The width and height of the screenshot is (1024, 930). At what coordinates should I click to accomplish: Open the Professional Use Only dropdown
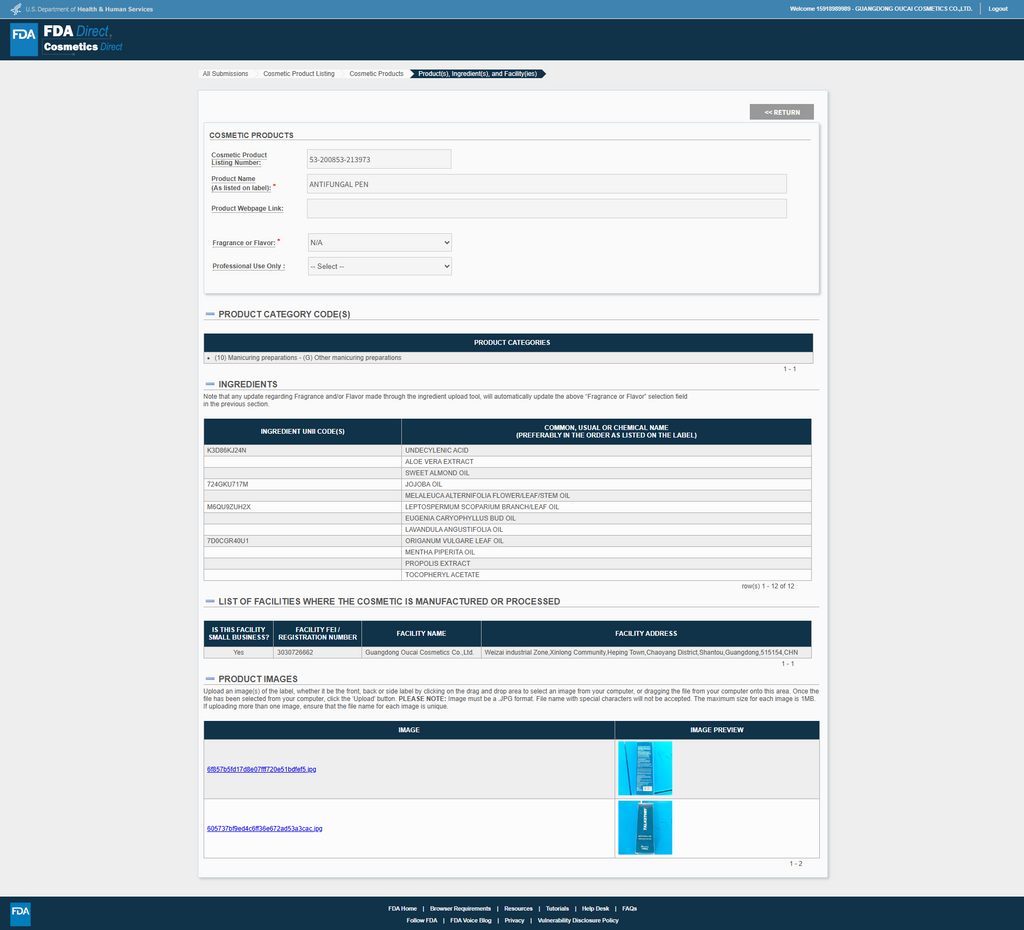pos(379,266)
